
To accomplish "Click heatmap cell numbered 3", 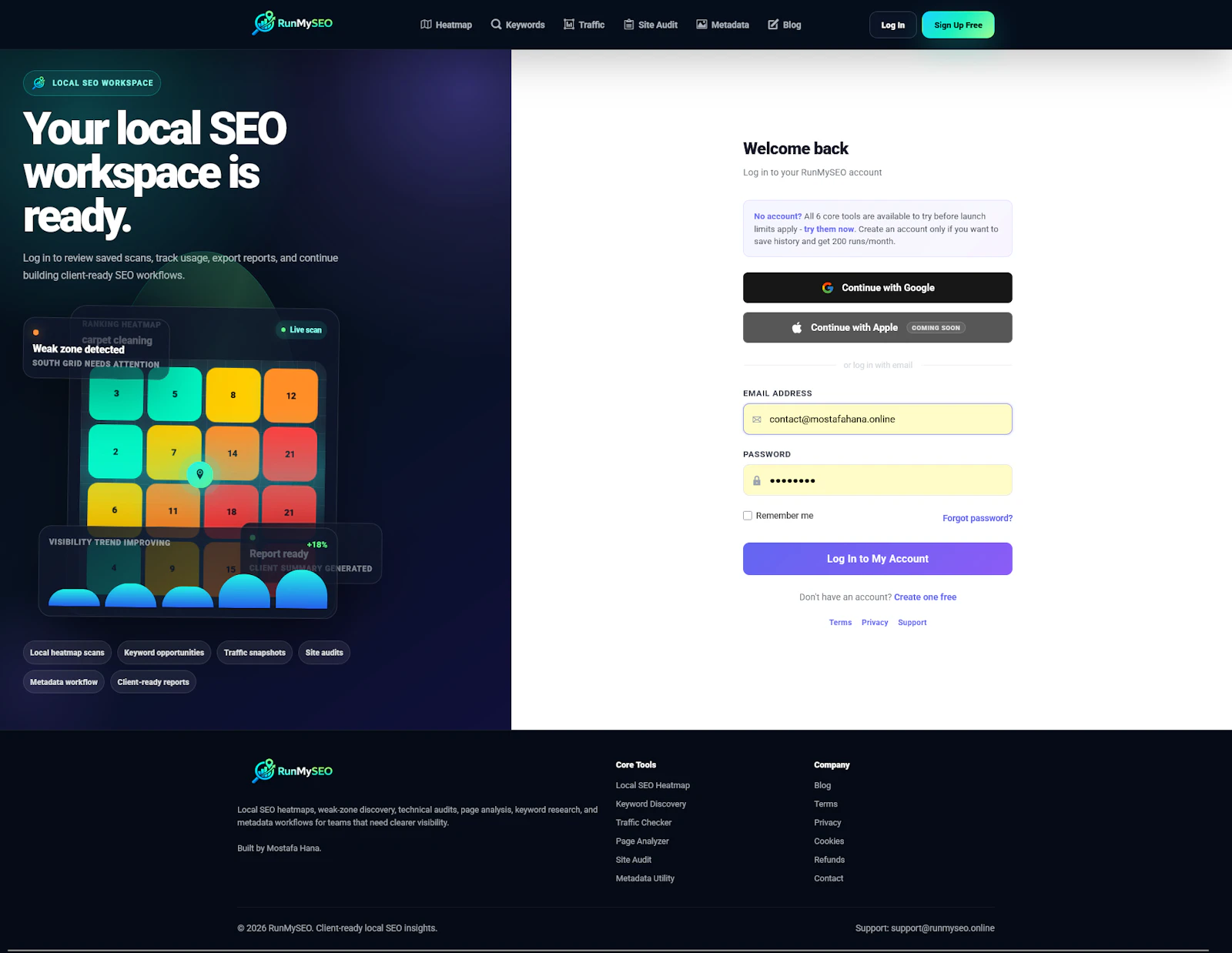I will click(x=116, y=393).
